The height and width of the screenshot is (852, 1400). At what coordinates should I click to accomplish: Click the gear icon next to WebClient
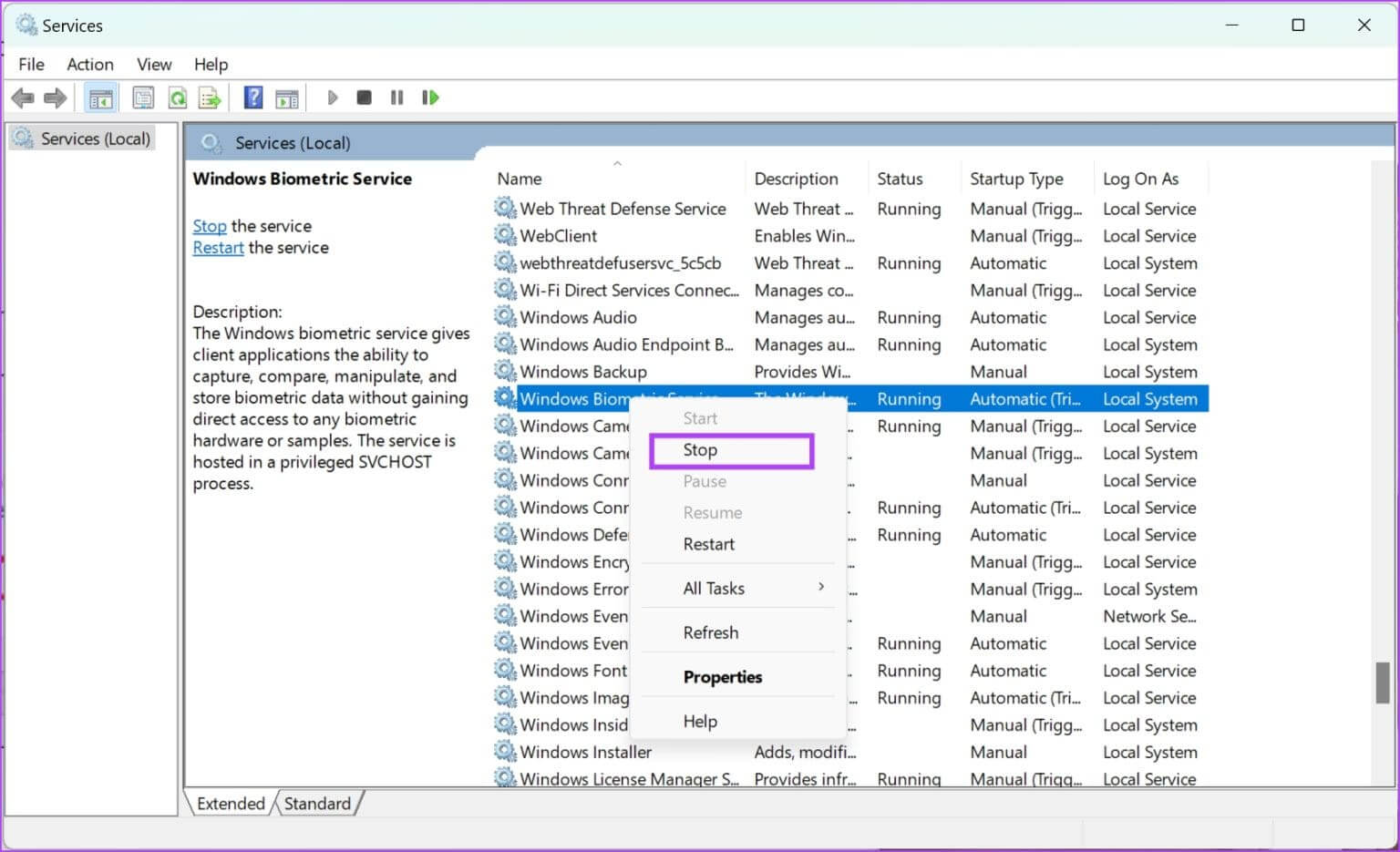click(505, 235)
